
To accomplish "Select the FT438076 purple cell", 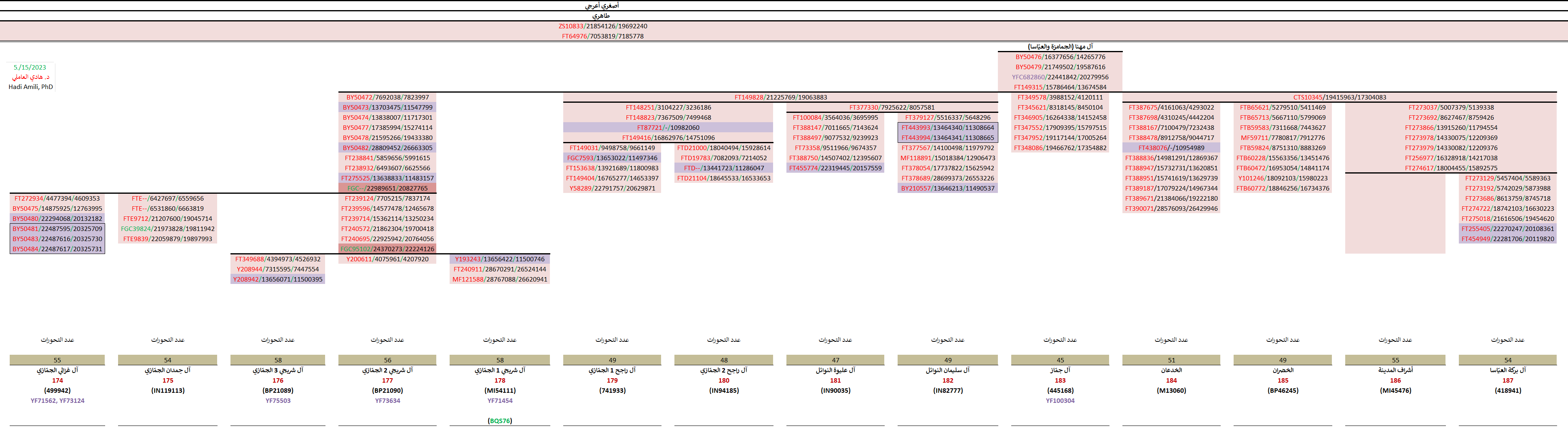I will (x=1171, y=148).
